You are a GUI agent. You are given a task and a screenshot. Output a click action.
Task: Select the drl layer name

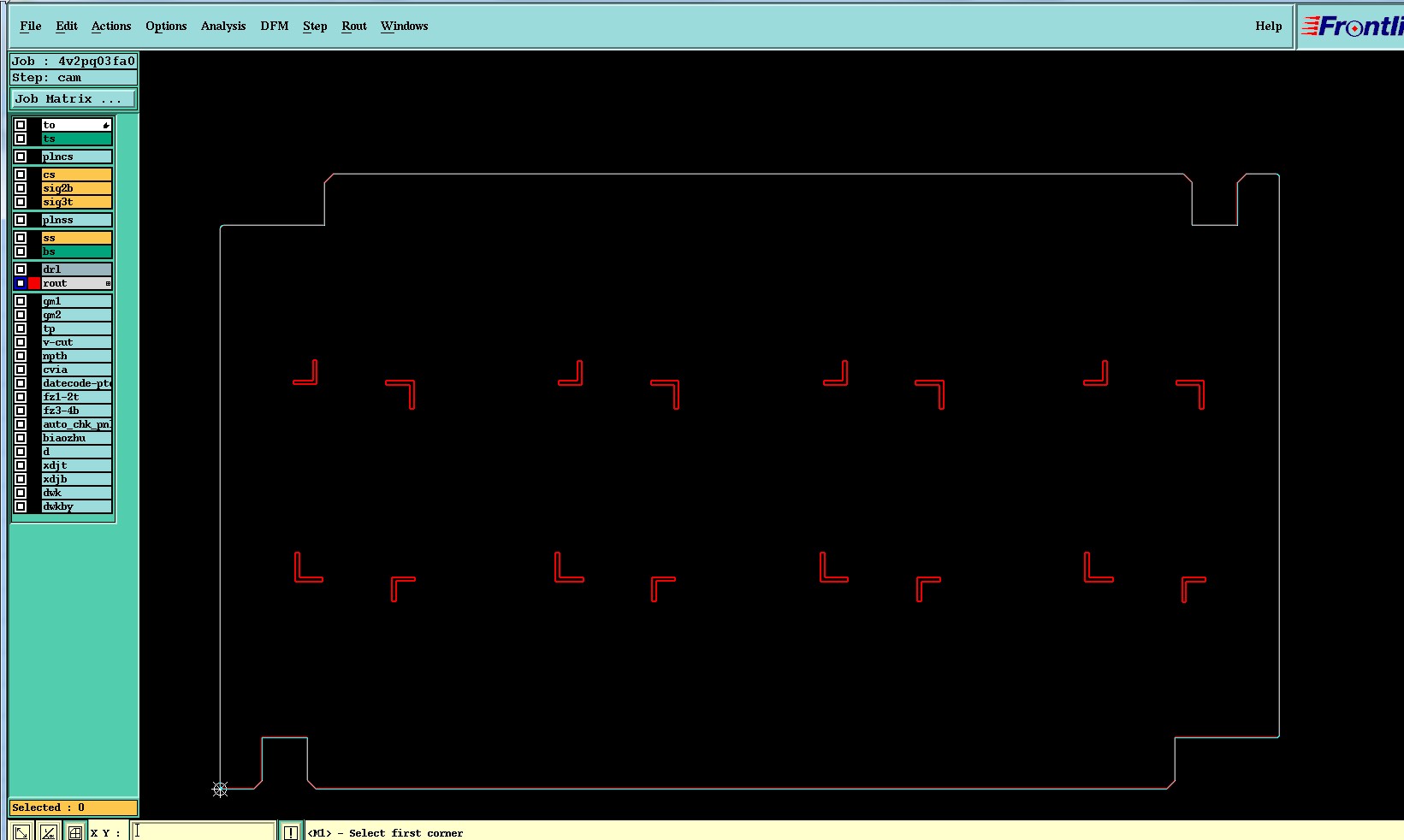point(77,269)
